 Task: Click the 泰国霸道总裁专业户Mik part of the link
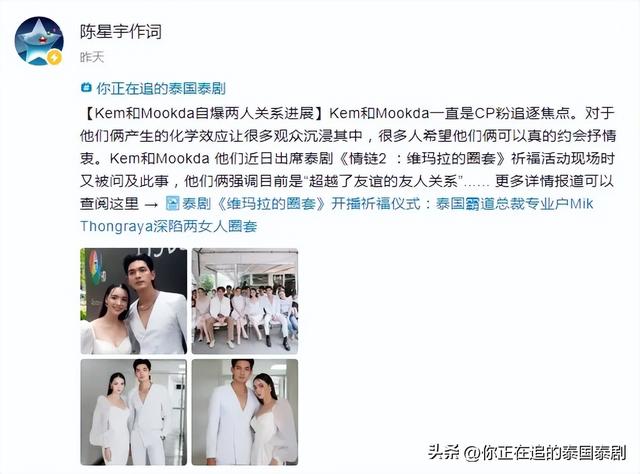coord(514,203)
